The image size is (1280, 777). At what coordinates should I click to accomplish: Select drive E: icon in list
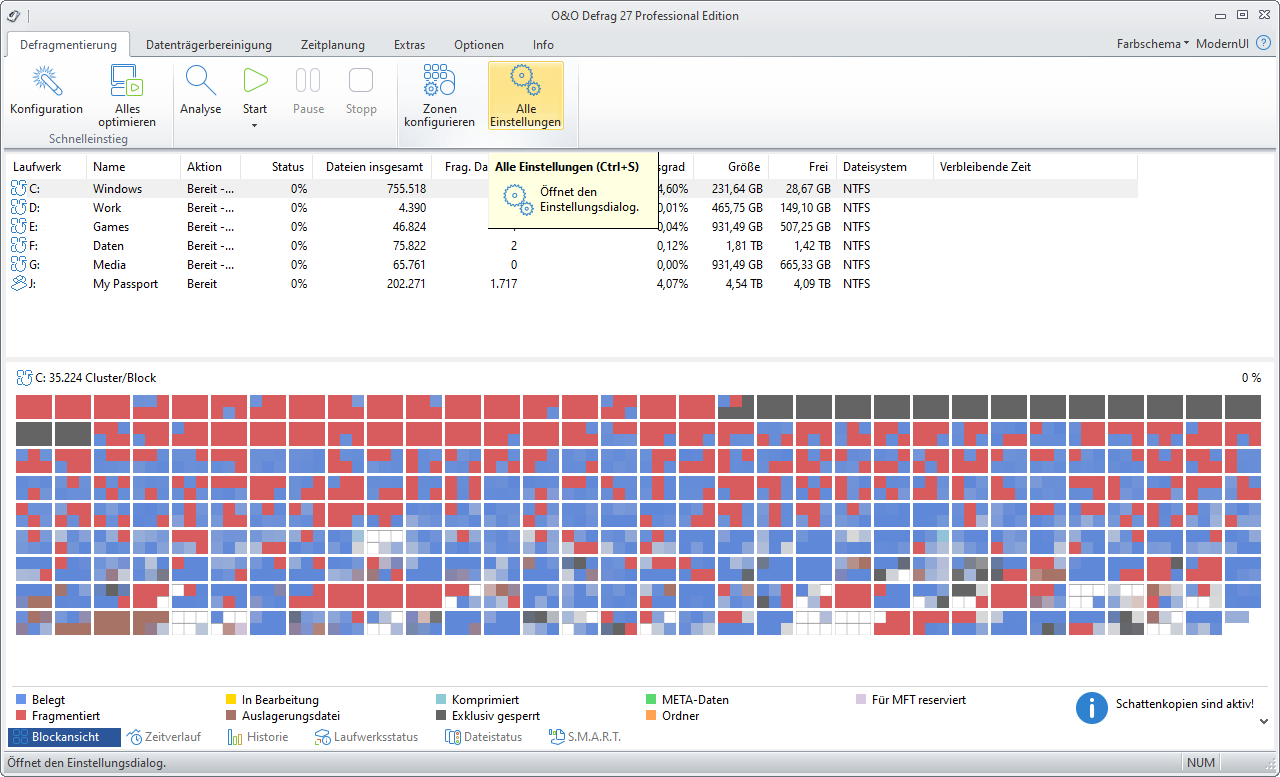pos(19,226)
